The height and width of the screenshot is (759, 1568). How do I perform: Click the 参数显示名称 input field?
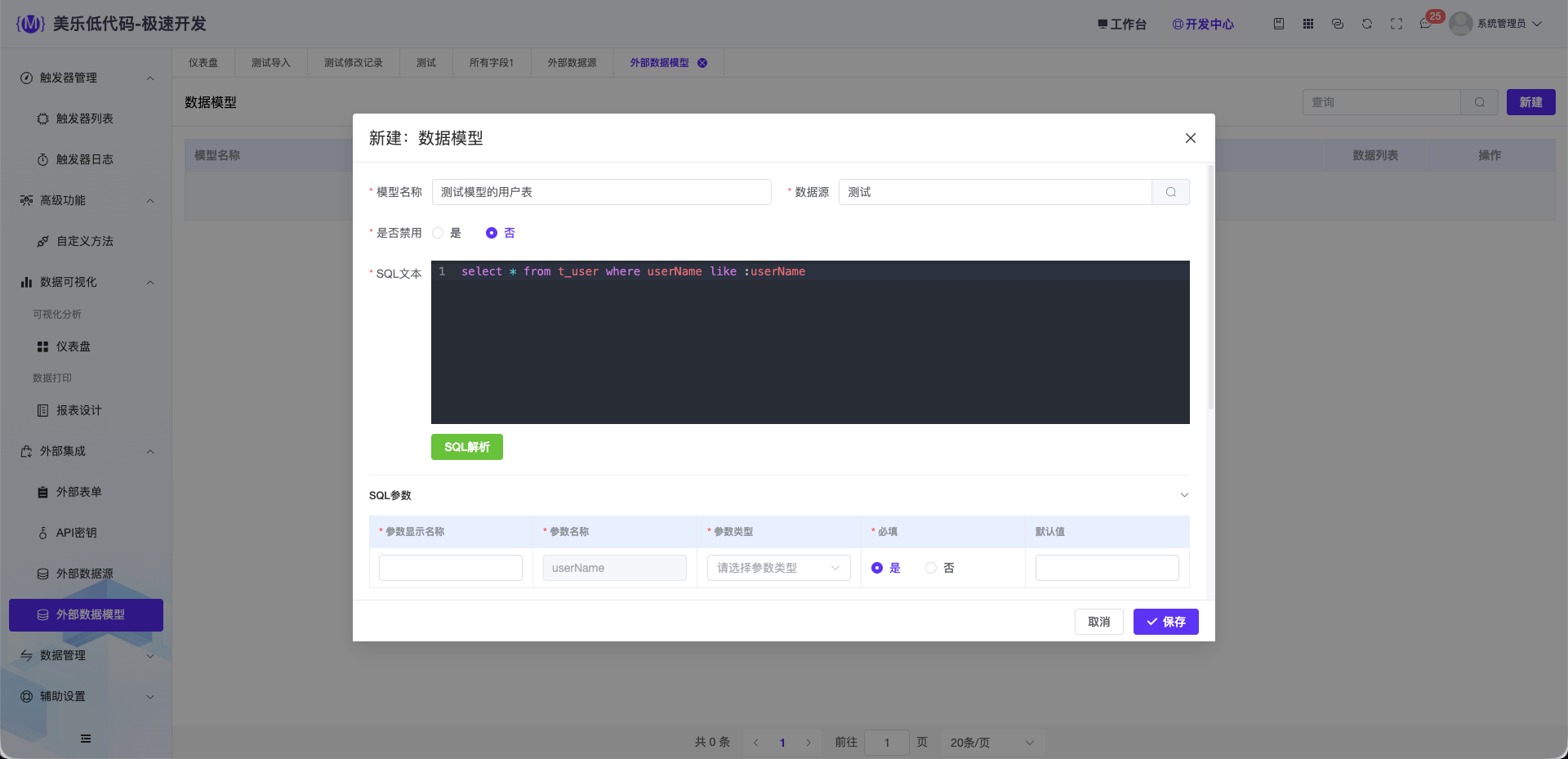click(451, 568)
